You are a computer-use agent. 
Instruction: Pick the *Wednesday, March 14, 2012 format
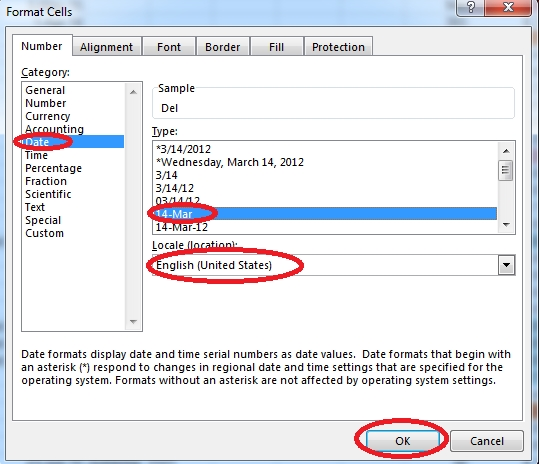(230, 162)
